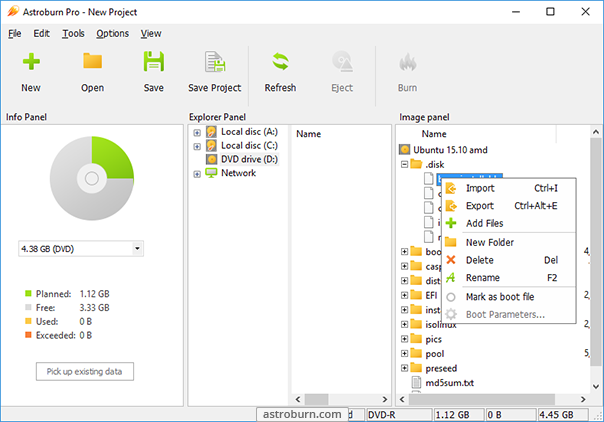Collapse the .disk folder node

404,164
